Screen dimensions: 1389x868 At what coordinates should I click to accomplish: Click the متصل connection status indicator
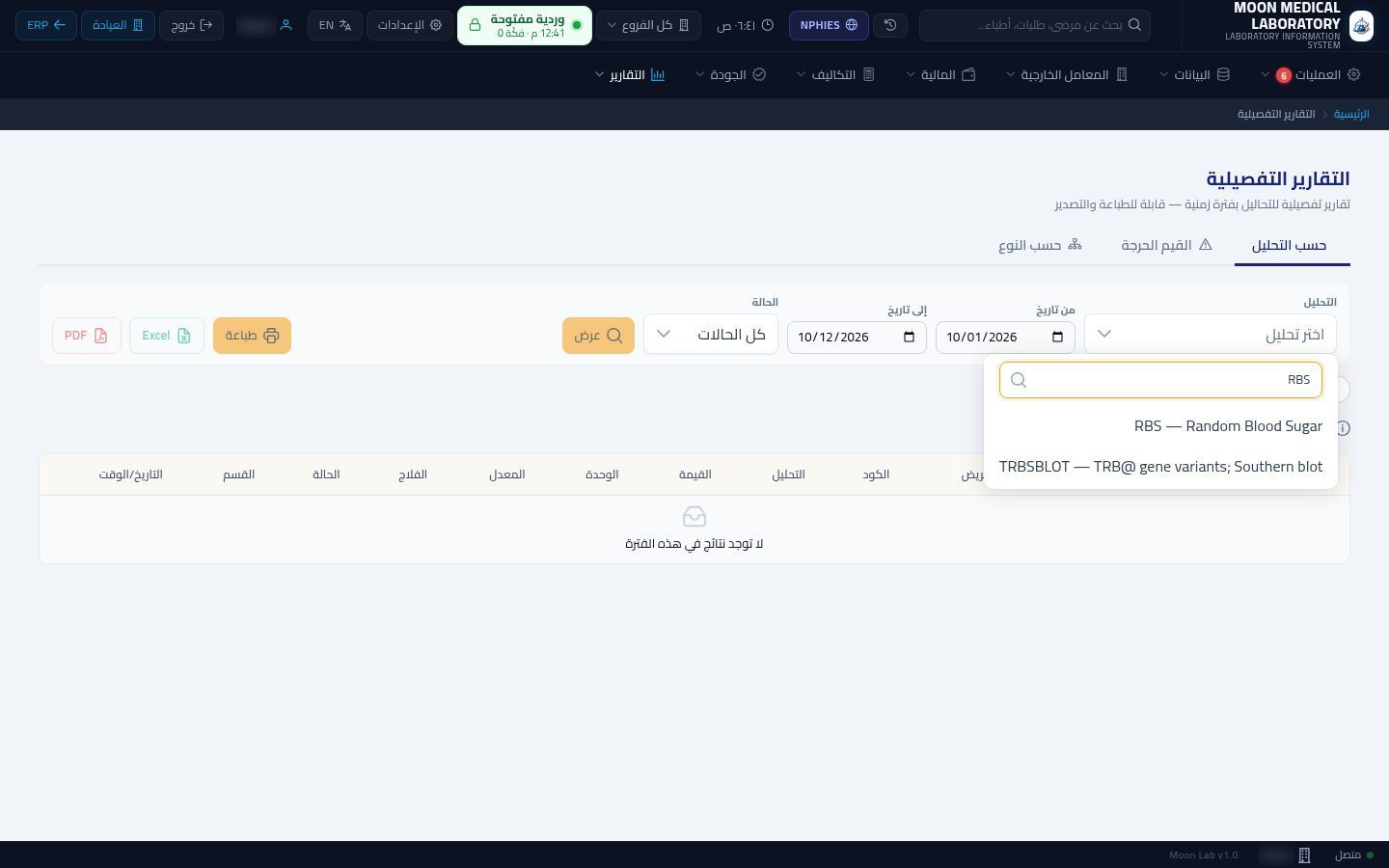point(1354,855)
